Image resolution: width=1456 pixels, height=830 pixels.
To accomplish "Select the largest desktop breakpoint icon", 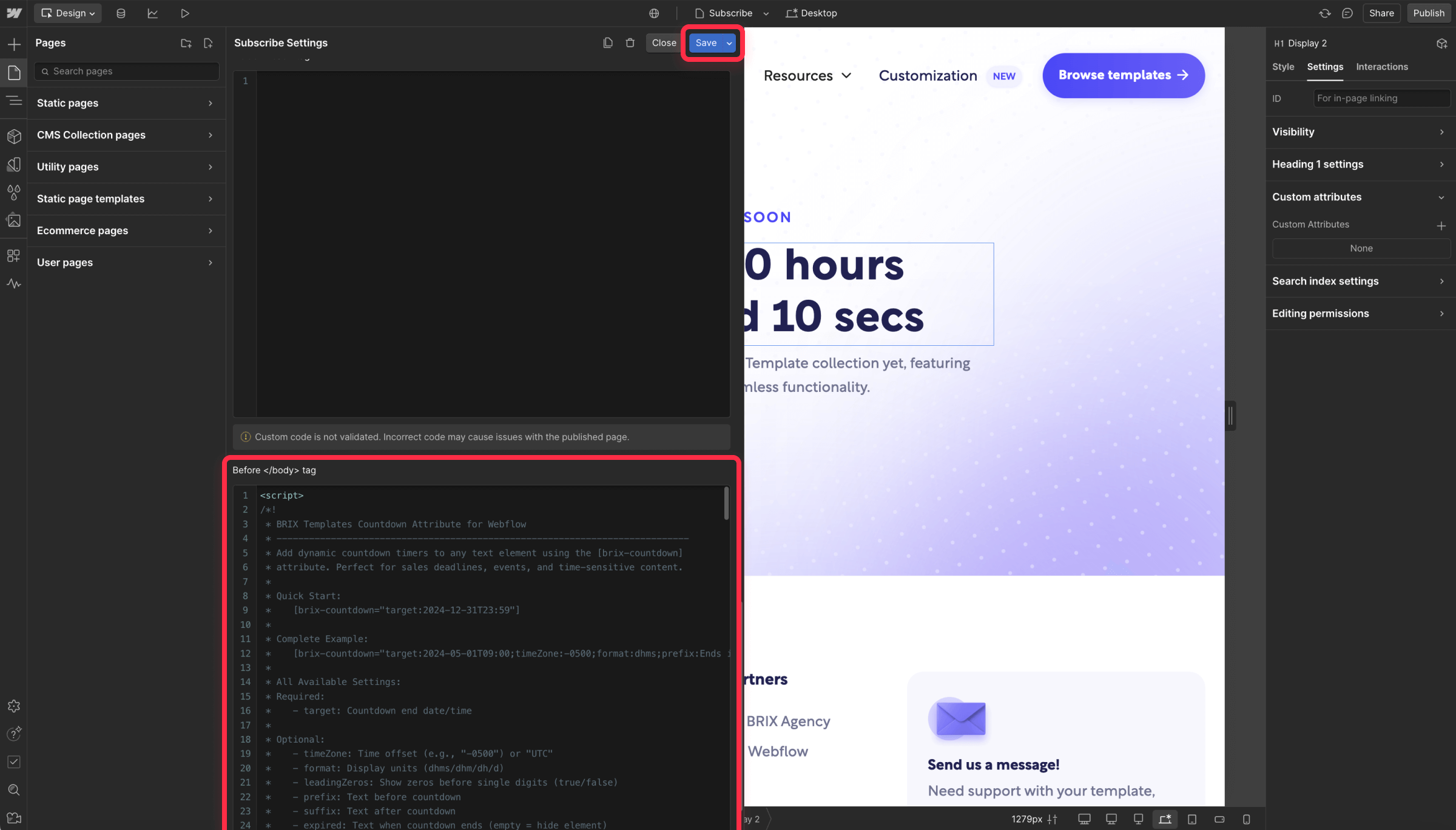I will [x=1084, y=819].
